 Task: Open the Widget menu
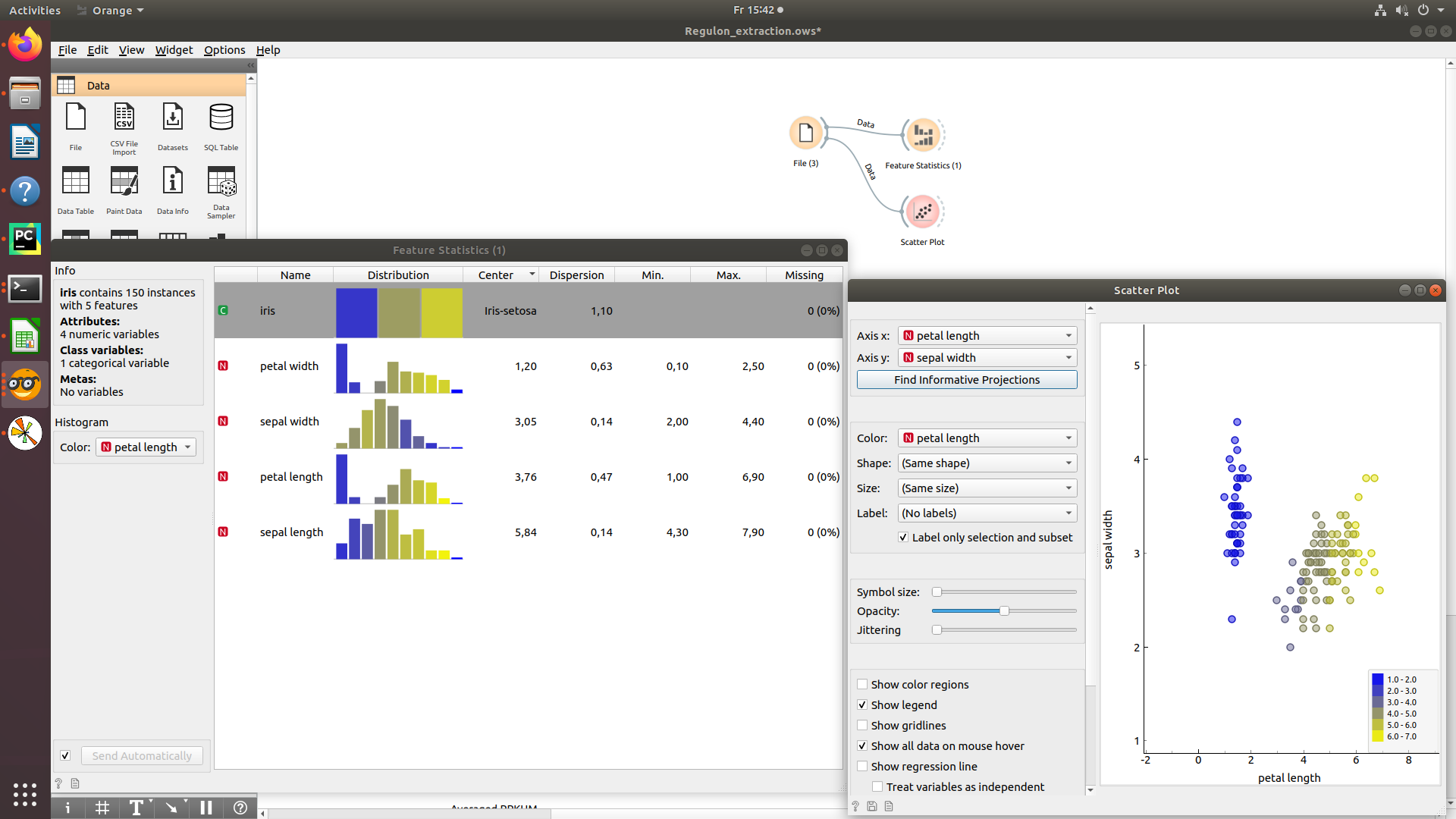173,50
